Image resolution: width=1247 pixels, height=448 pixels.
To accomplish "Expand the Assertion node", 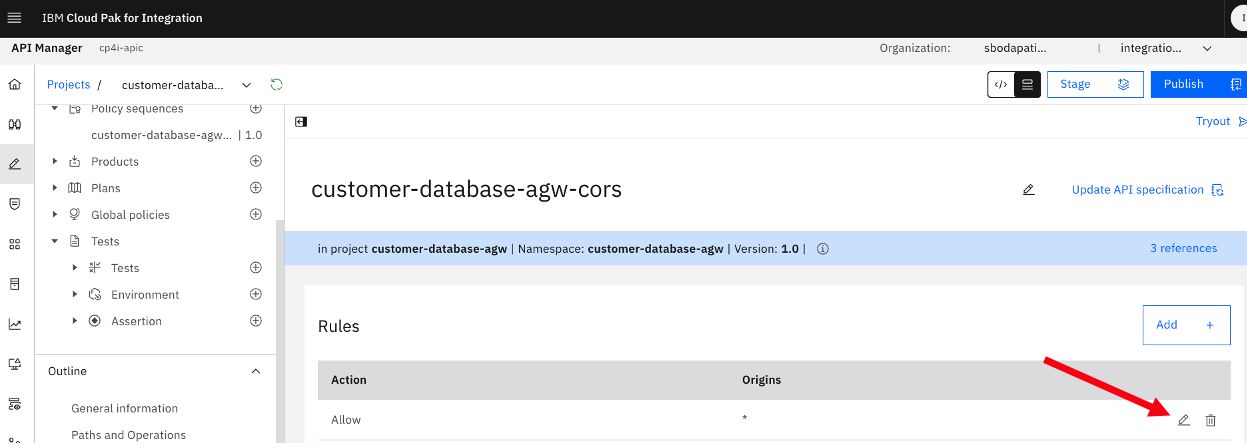I will (x=75, y=321).
